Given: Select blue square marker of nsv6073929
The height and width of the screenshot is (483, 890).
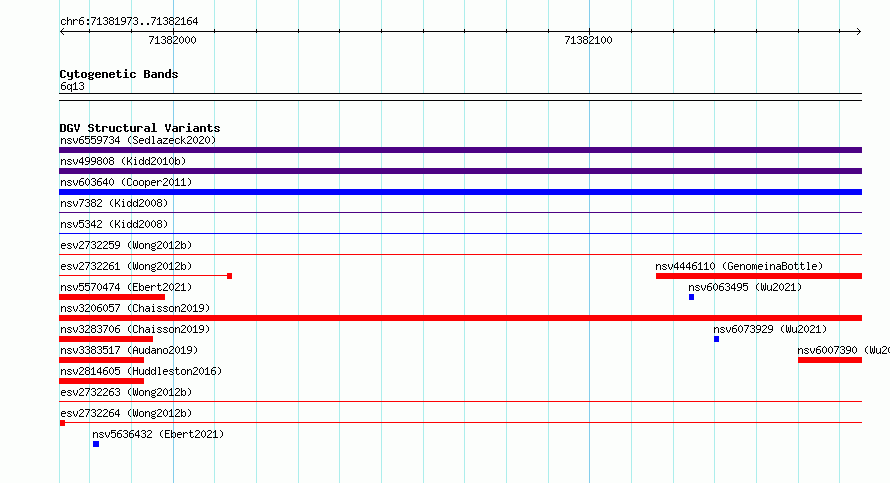Looking at the screenshot, I should [x=716, y=339].
